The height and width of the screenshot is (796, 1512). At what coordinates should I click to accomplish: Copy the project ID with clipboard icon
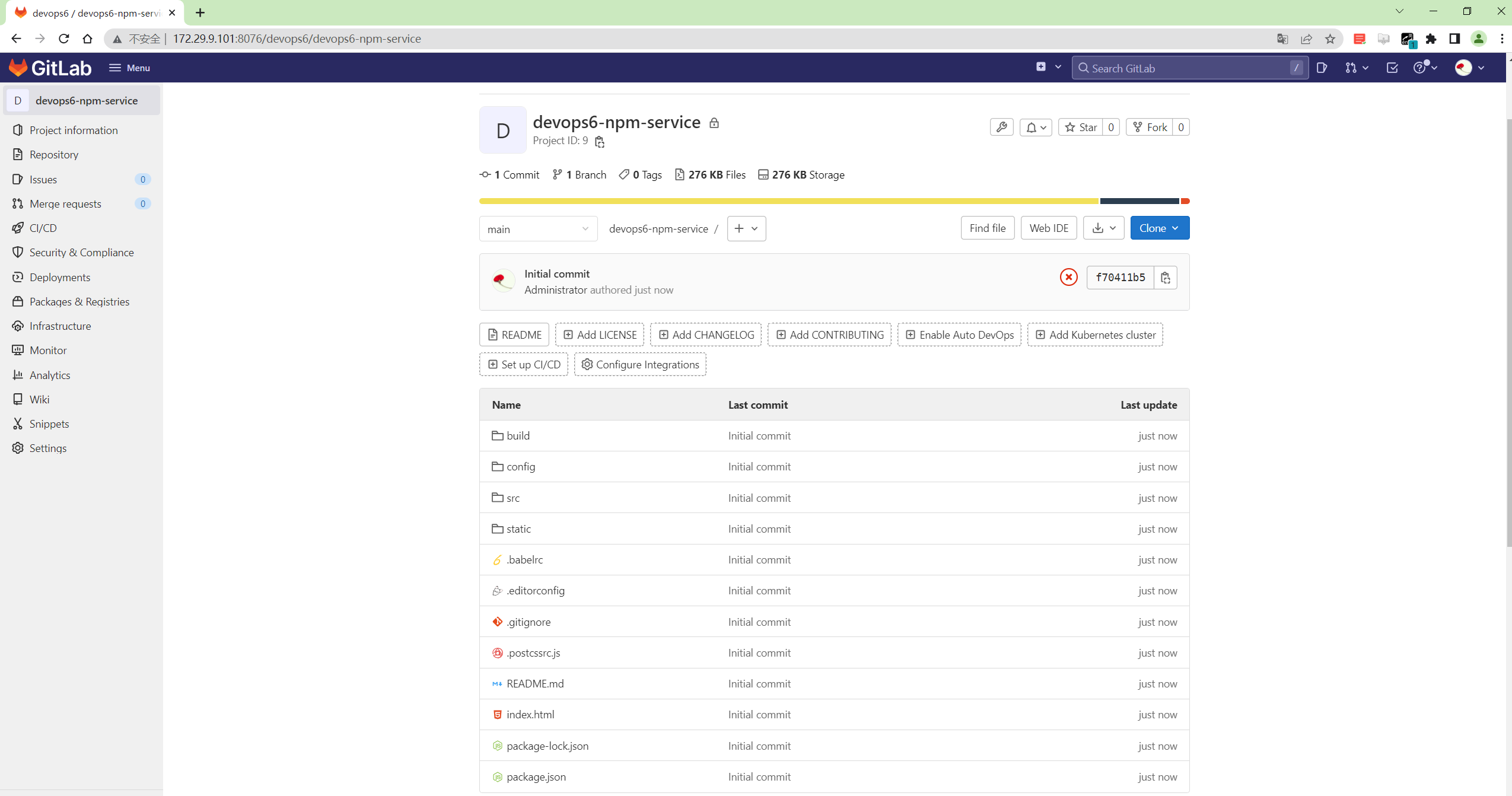coord(600,141)
